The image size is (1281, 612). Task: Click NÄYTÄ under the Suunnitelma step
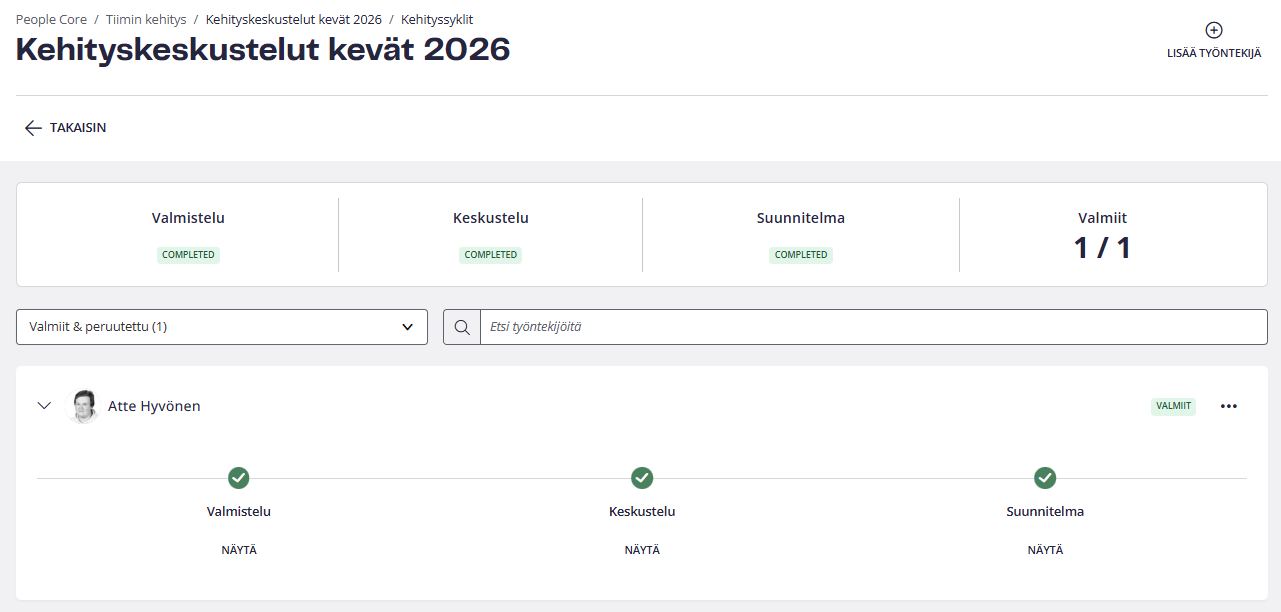point(1045,550)
